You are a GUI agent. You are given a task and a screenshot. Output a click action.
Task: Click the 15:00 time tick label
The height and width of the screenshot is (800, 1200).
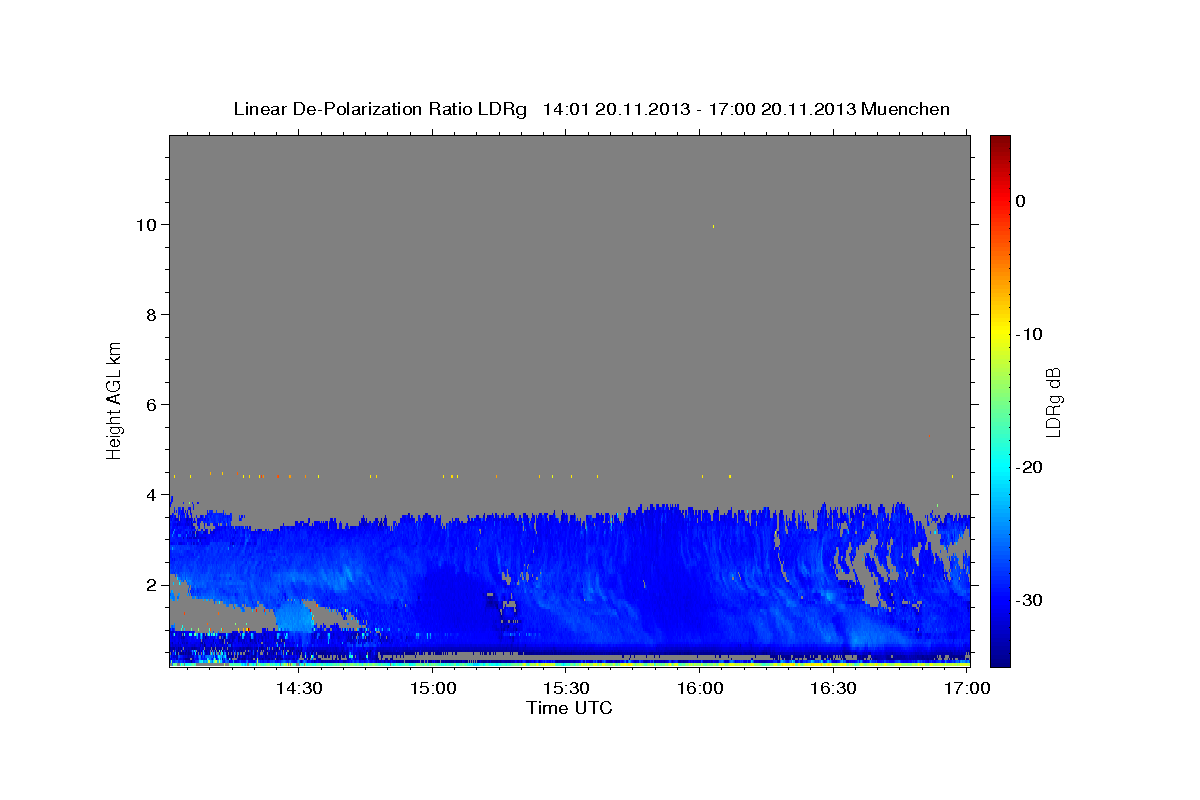coord(434,689)
